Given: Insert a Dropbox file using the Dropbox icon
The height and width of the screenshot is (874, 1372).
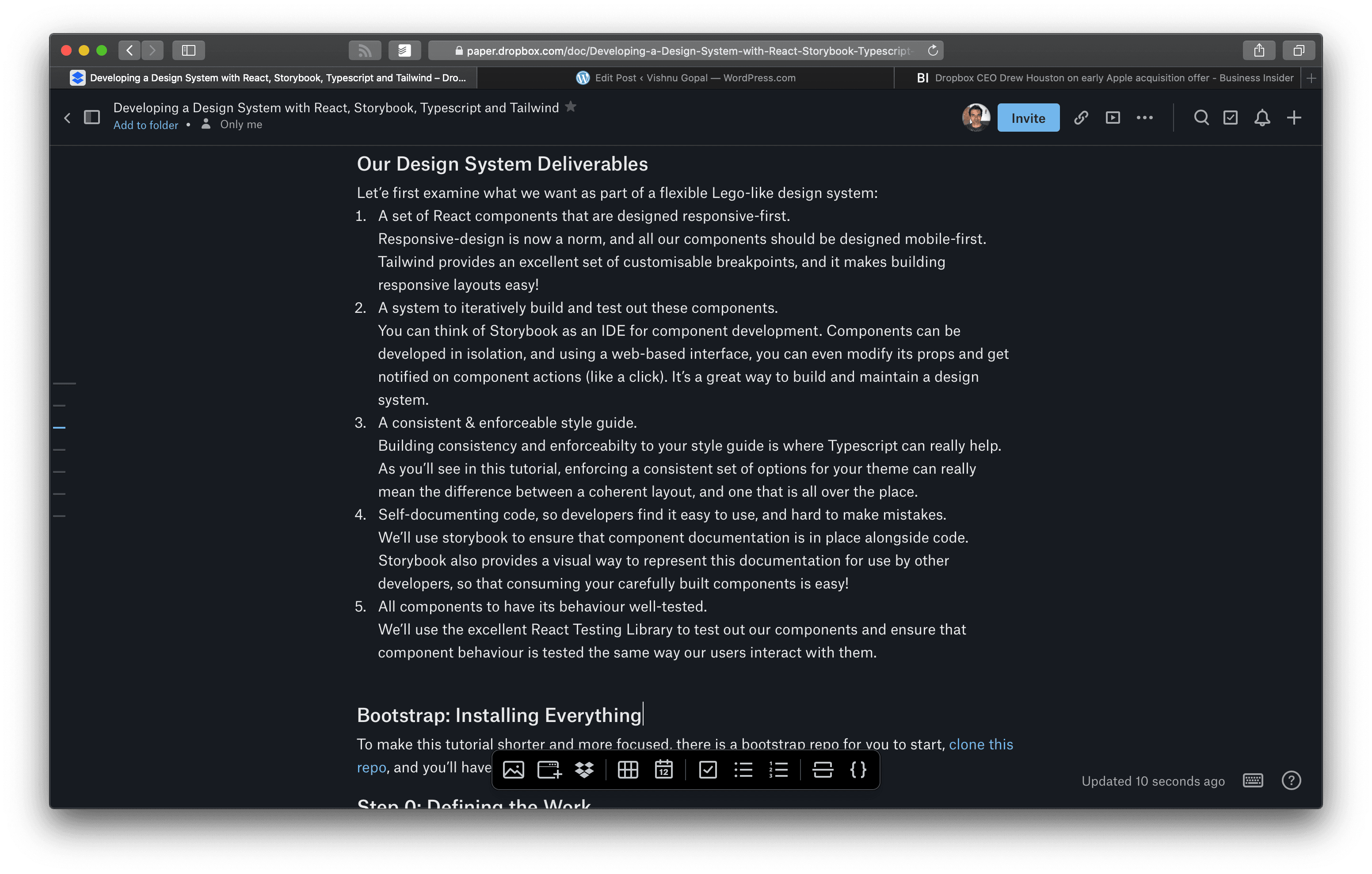Looking at the screenshot, I should pos(585,770).
